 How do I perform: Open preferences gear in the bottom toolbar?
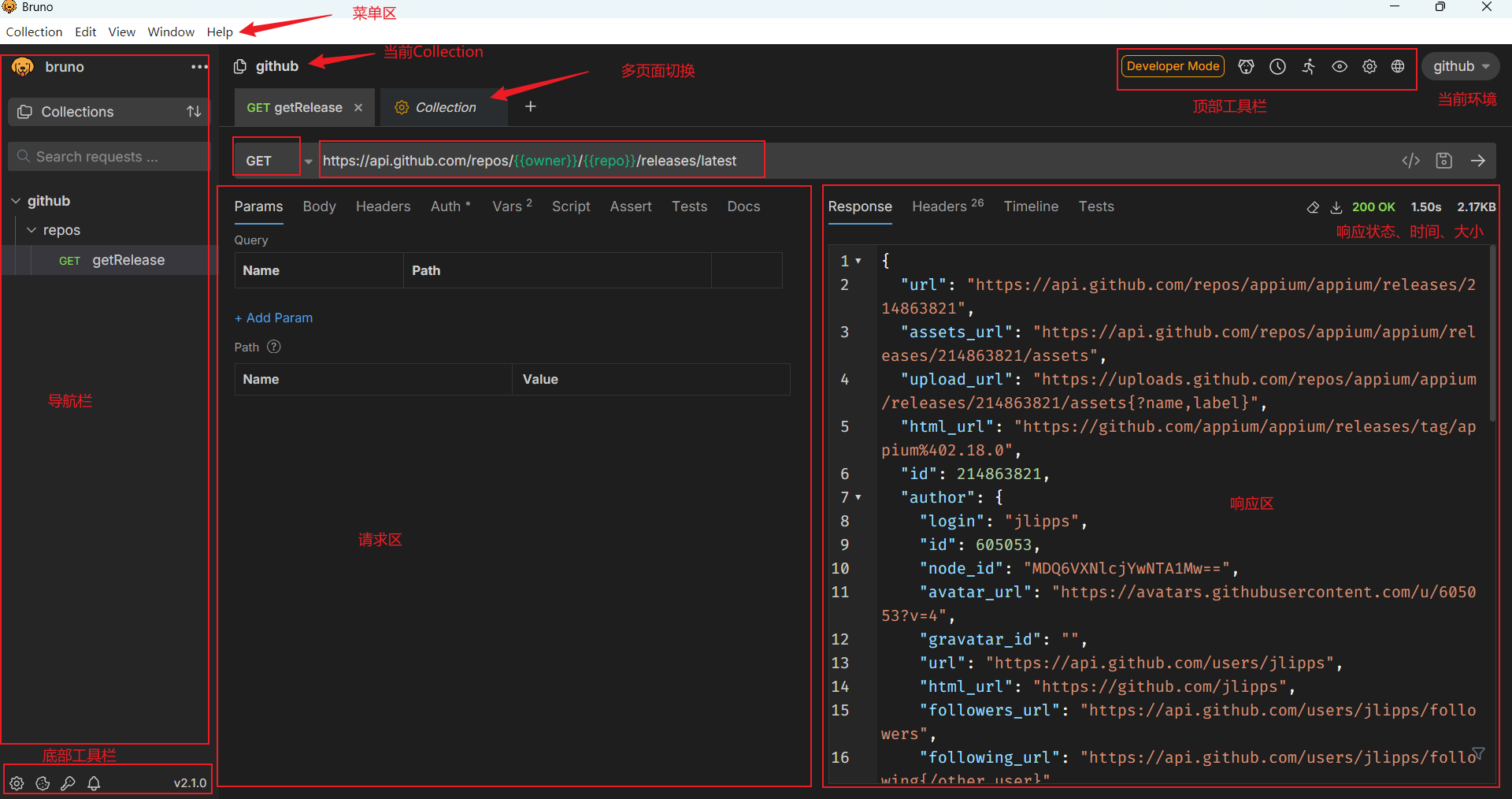point(17,783)
